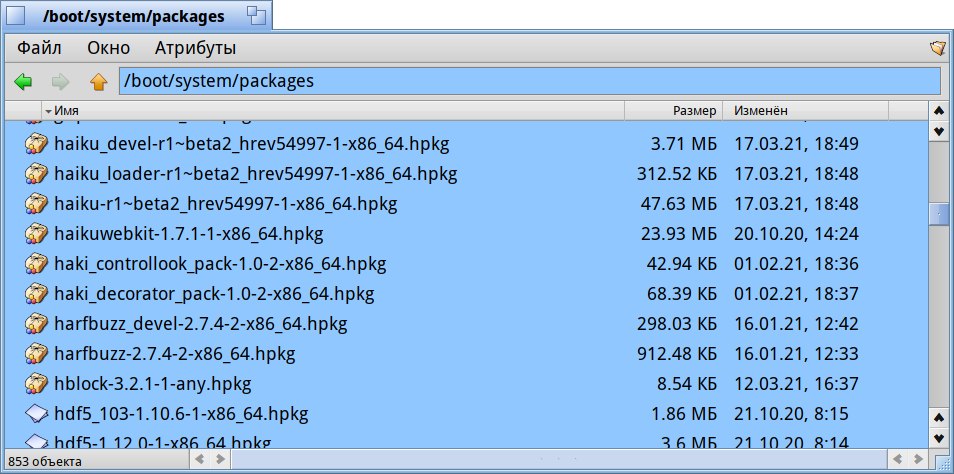Click size value 312.52 КБ
This screenshot has height=474, width=954.
pos(677,174)
